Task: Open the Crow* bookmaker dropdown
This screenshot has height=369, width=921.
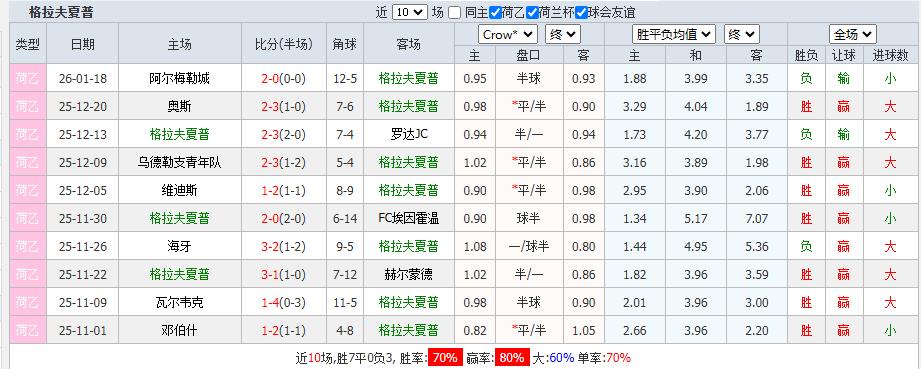Action: 507,35
